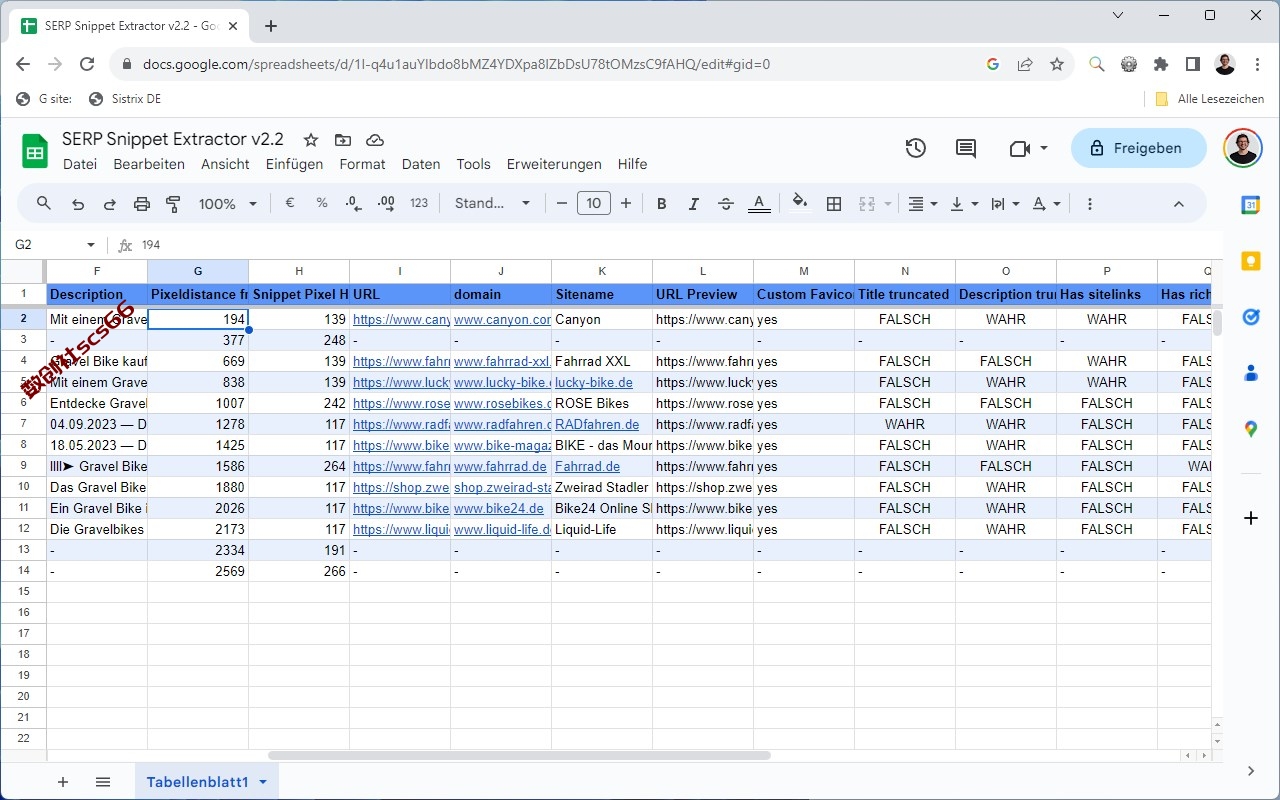
Task: Select cell with Pixeldistance value 1007
Action: tap(198, 404)
